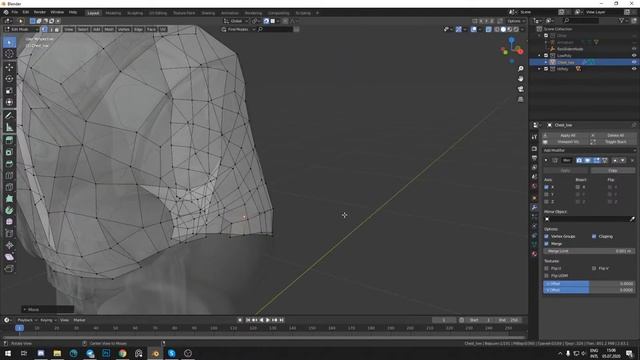Select the Extrude Region tool
The height and width of the screenshot is (360, 640).
(9, 141)
